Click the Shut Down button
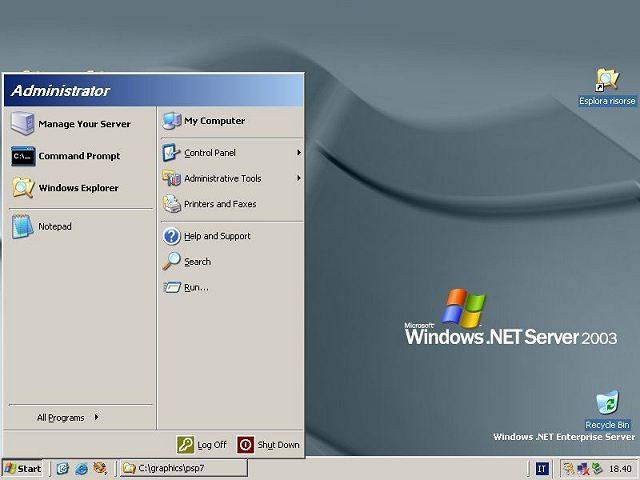The height and width of the screenshot is (480, 640). [x=269, y=444]
